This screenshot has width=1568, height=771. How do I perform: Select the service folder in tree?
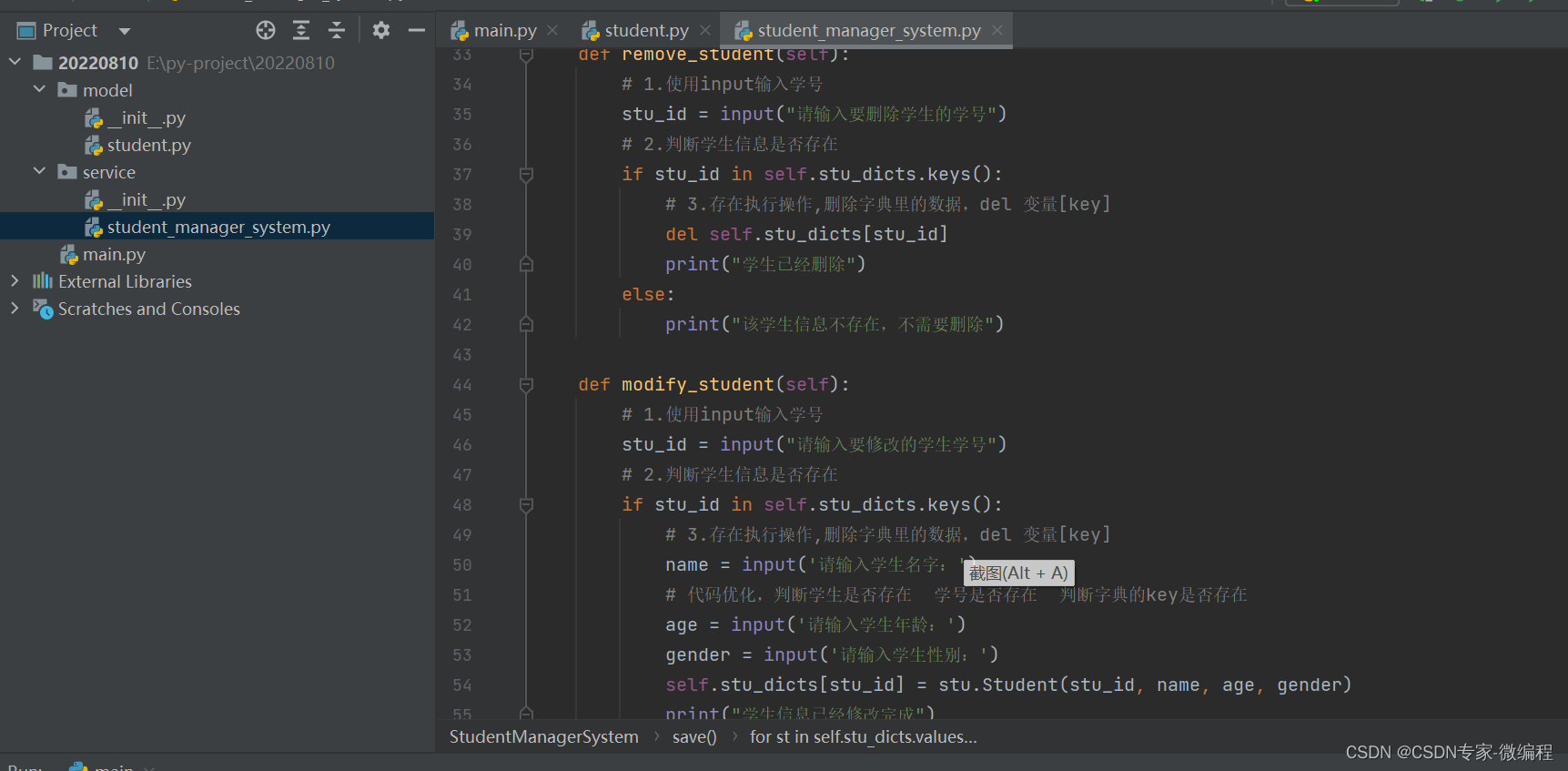(x=109, y=172)
